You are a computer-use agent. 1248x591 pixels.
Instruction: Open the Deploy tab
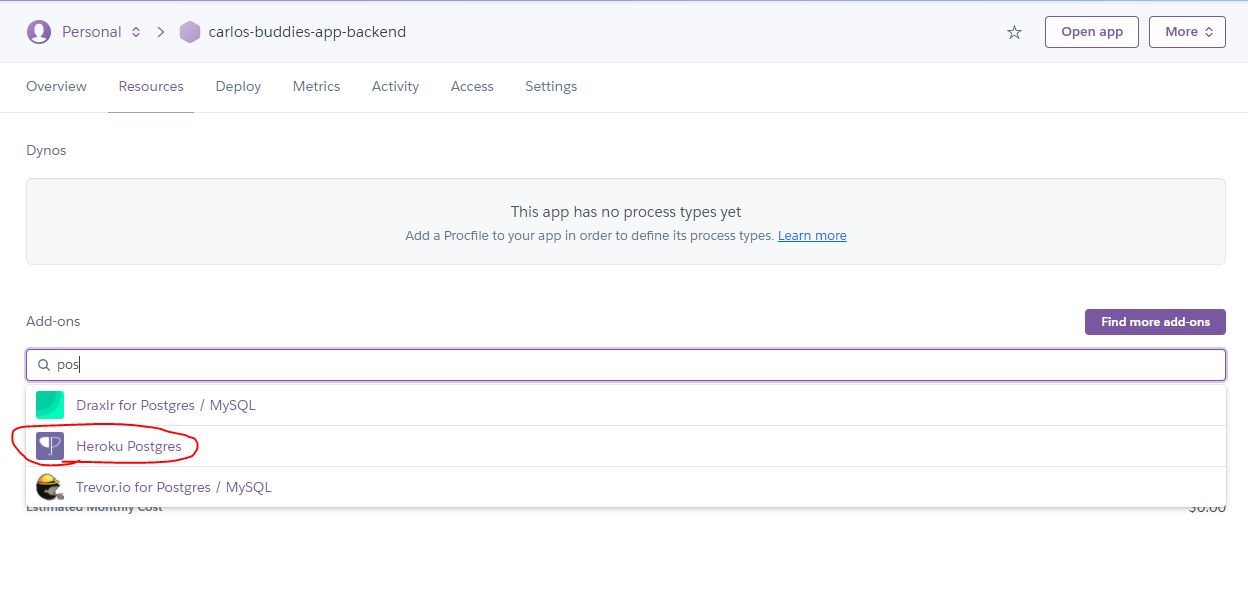(238, 87)
